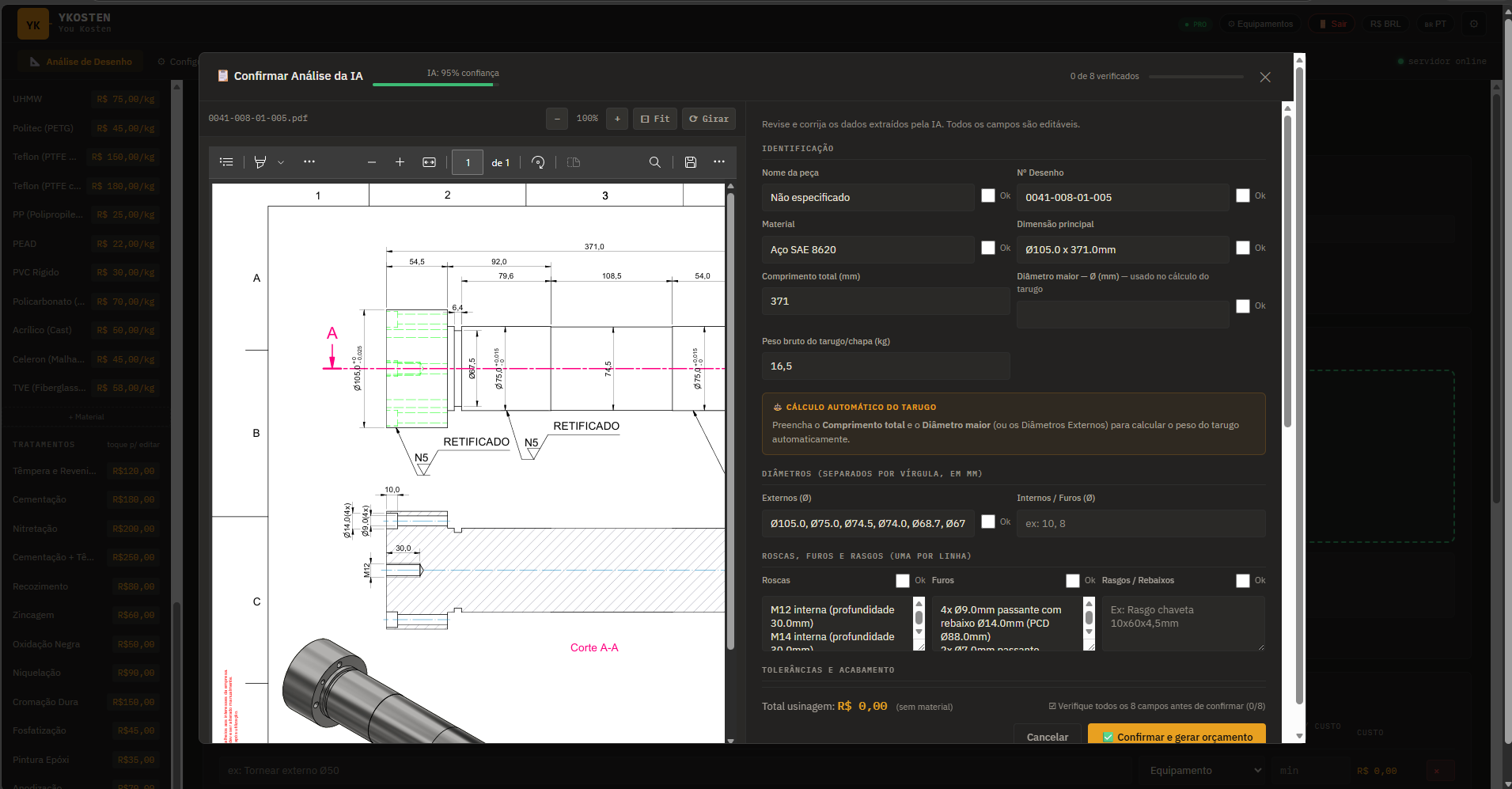Image resolution: width=1512 pixels, height=789 pixels.
Task: Edit the Nº Desenho field 0041-008-01-005
Action: [x=1123, y=198]
